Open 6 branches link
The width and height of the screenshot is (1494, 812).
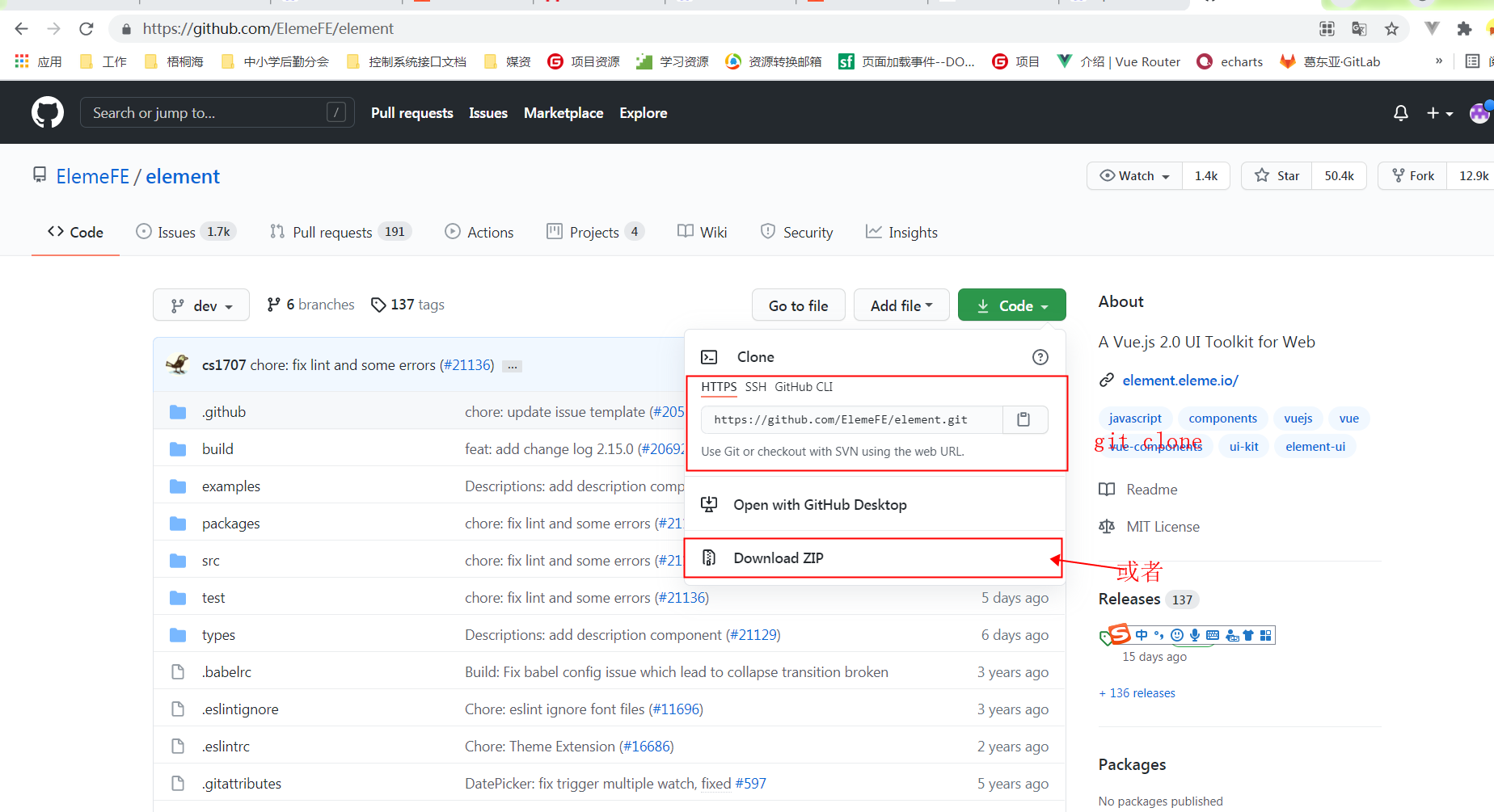pos(310,305)
